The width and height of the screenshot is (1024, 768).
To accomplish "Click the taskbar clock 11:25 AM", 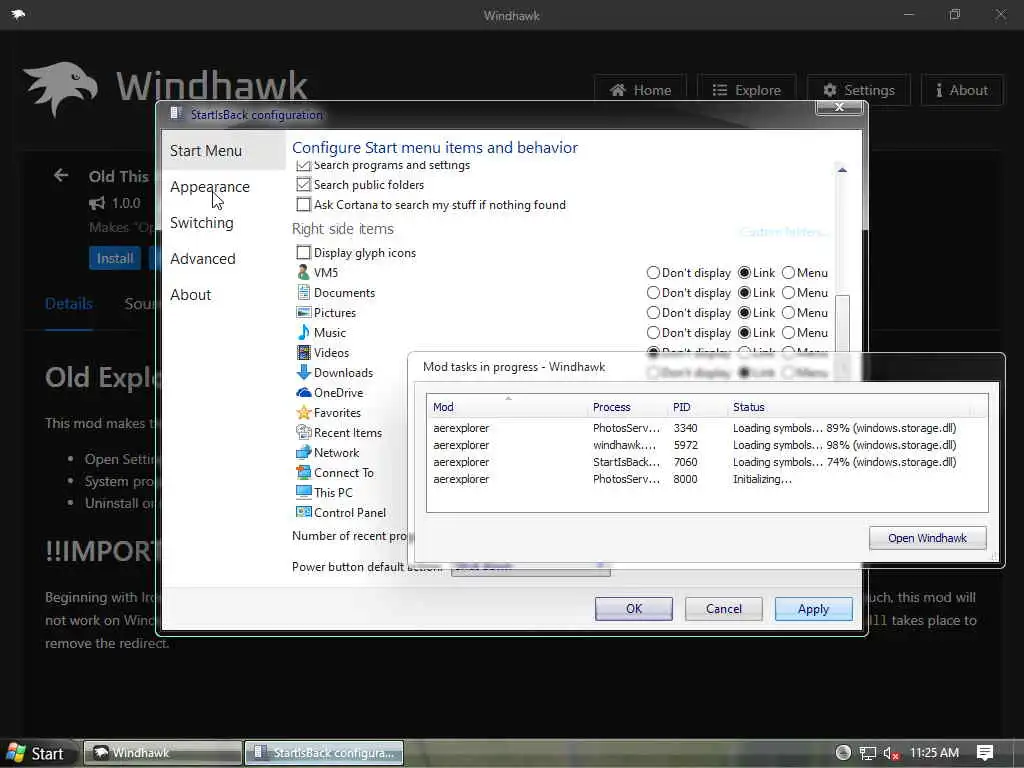I will click(934, 753).
